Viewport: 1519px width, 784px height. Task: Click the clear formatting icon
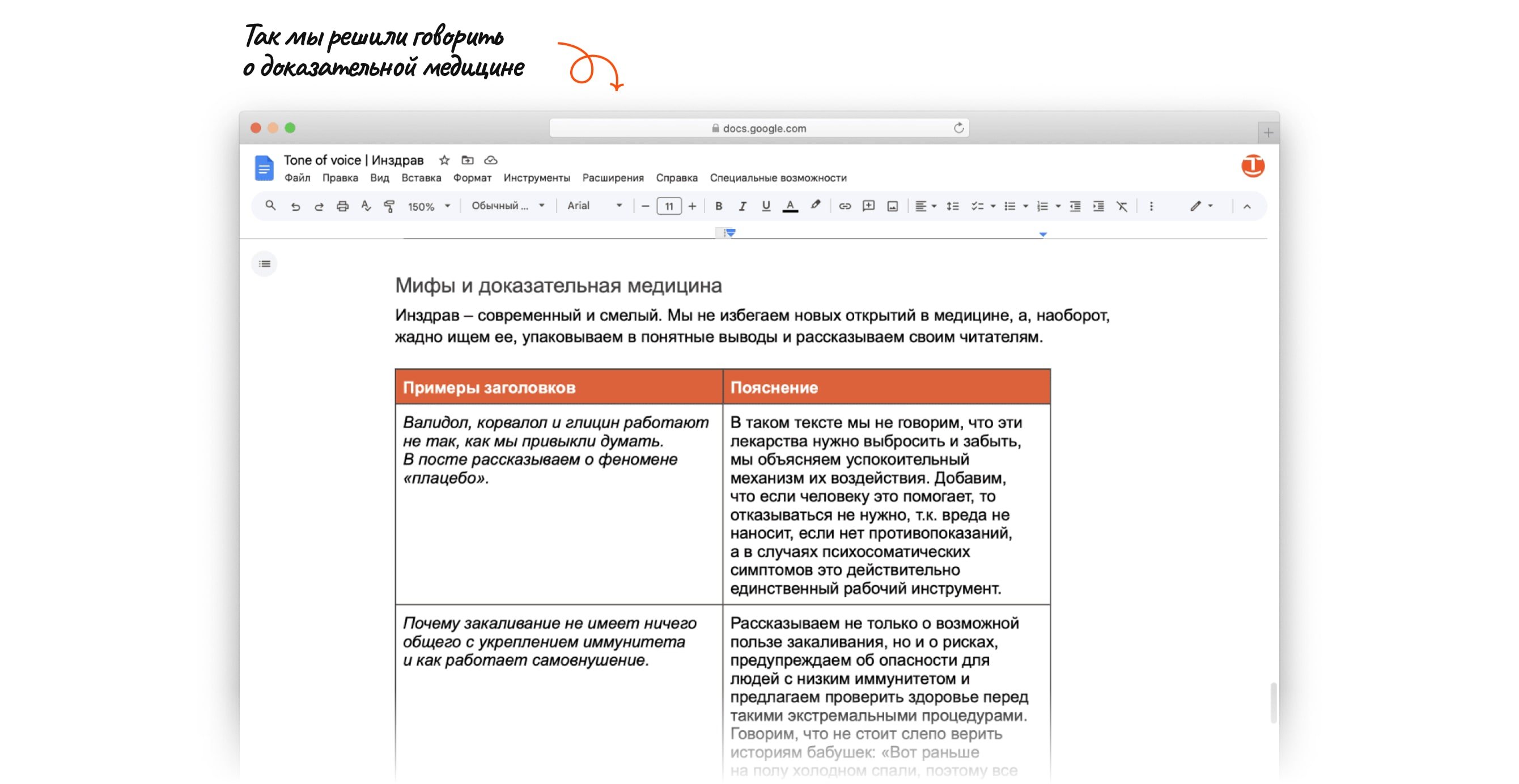click(x=1122, y=206)
